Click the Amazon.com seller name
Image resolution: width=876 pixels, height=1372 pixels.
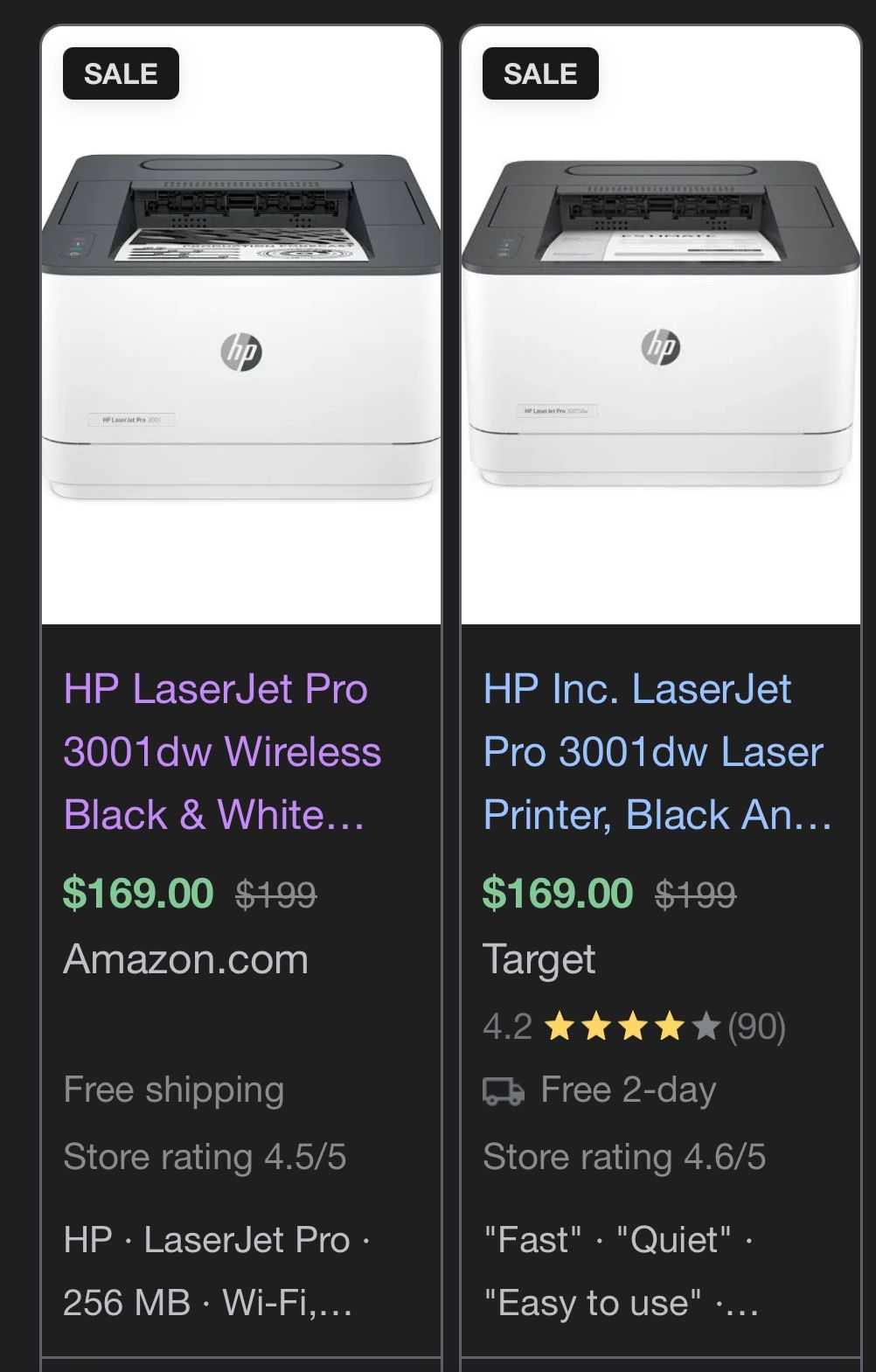coord(184,960)
